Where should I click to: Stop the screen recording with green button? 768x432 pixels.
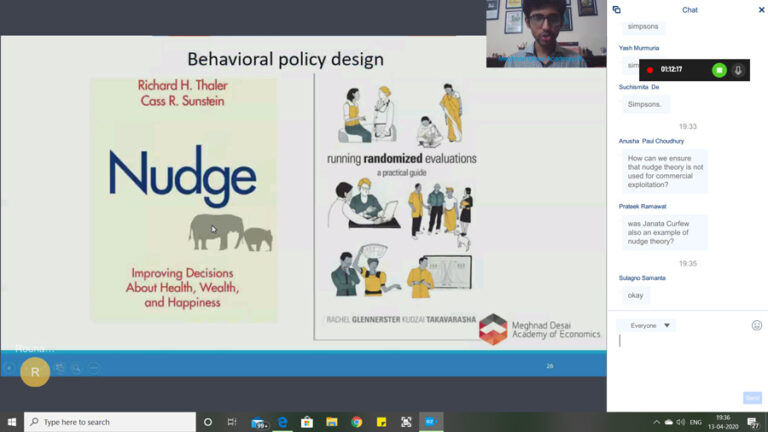coord(718,70)
